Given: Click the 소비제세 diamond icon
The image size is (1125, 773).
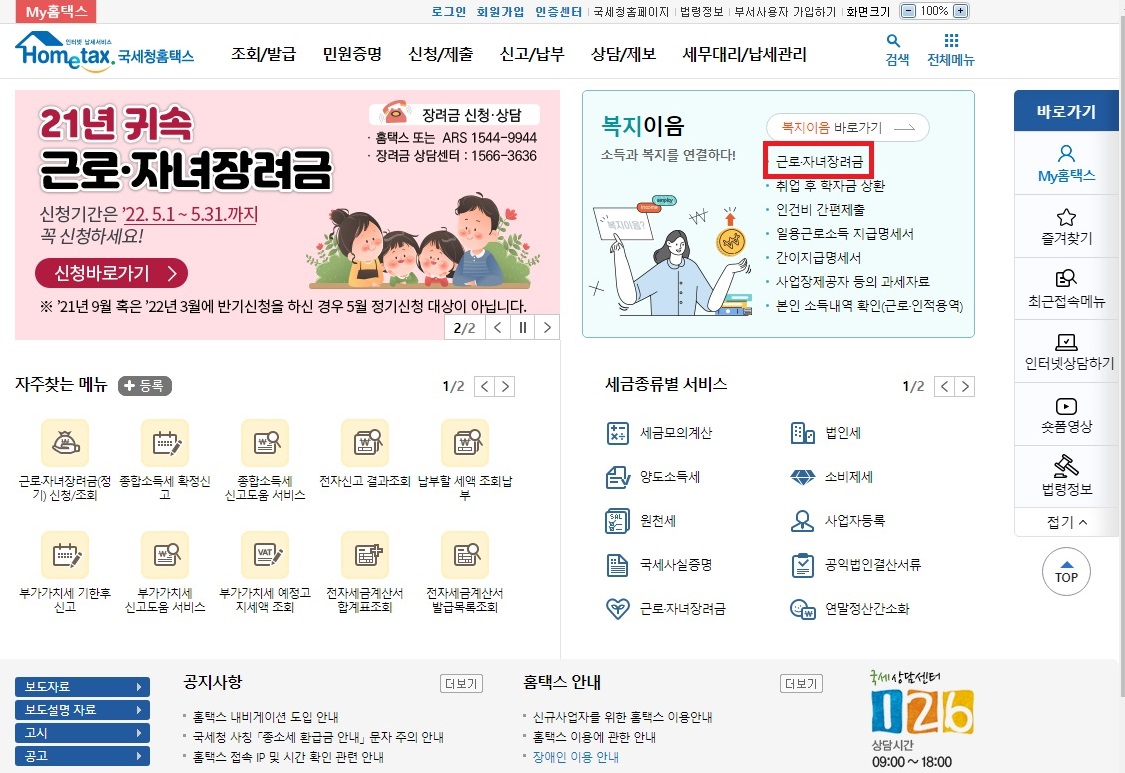Looking at the screenshot, I should (802, 477).
